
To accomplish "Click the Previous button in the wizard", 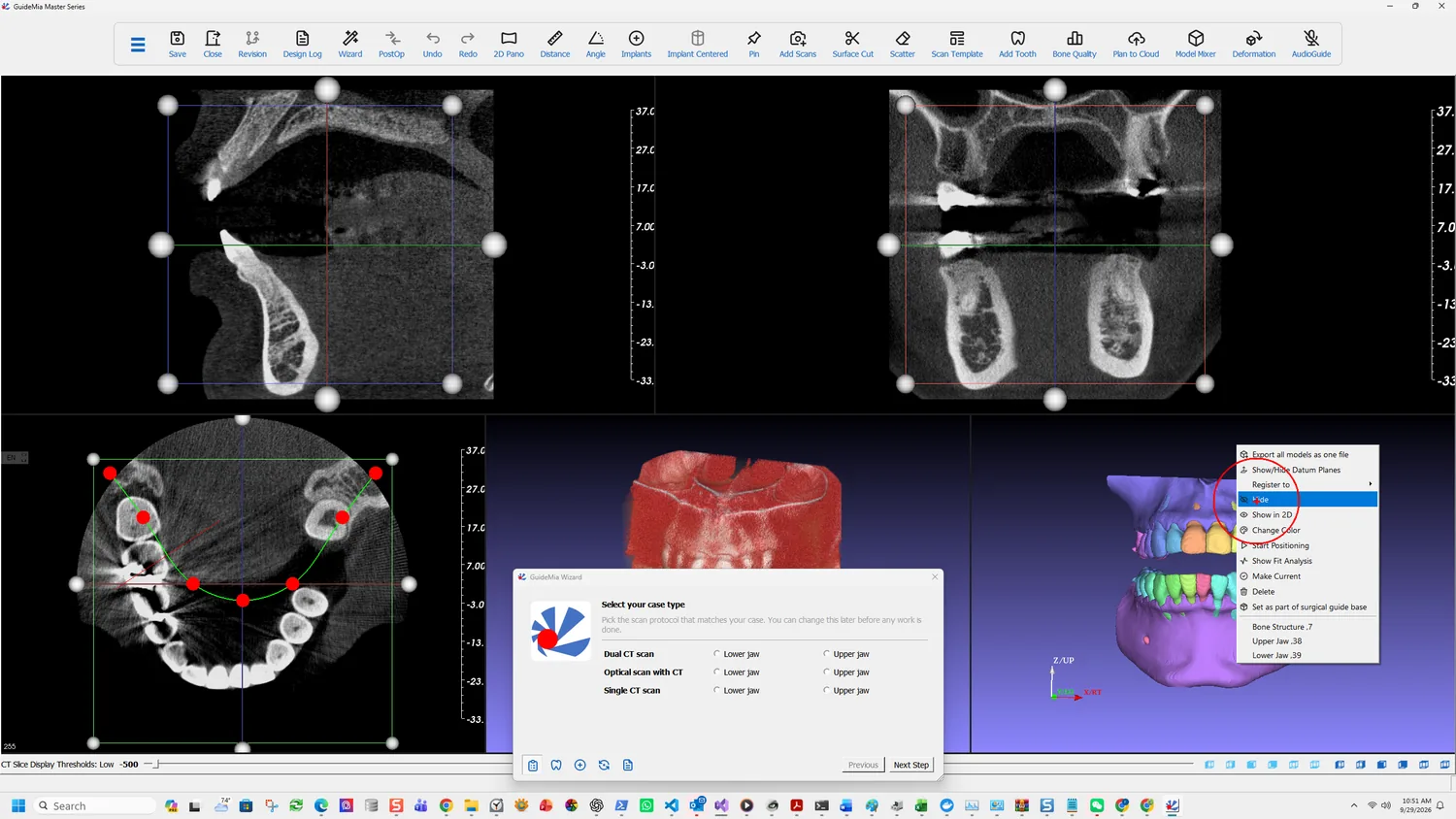I will click(x=863, y=766).
